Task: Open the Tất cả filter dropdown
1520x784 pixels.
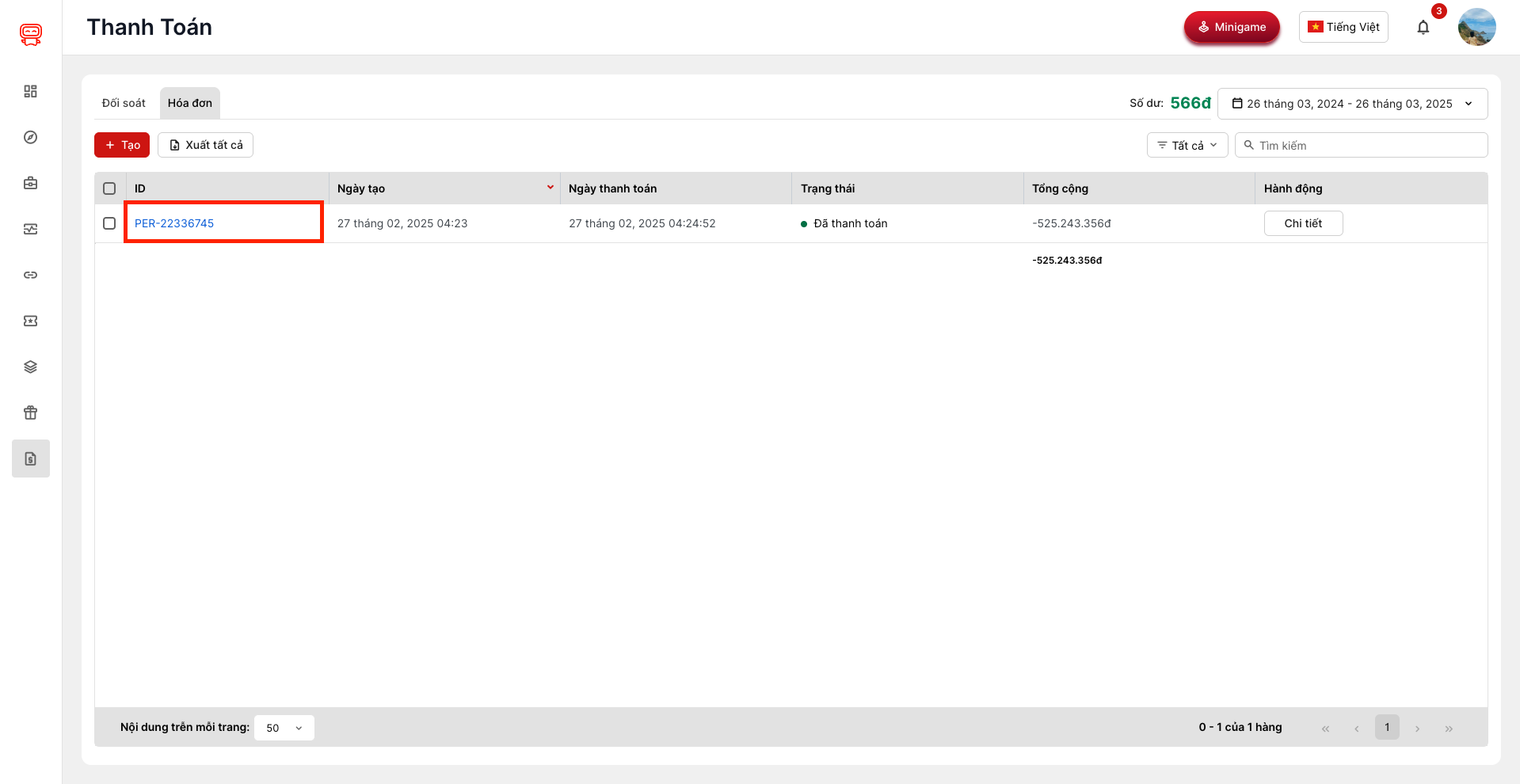Action: [1187, 145]
